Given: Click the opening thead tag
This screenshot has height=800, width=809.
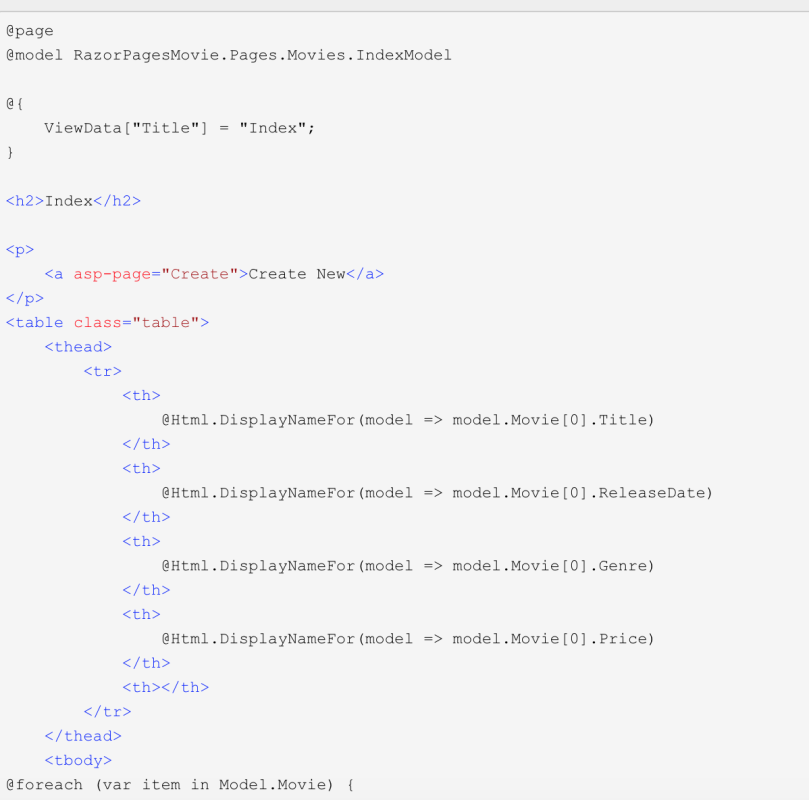Looking at the screenshot, I should tap(78, 347).
